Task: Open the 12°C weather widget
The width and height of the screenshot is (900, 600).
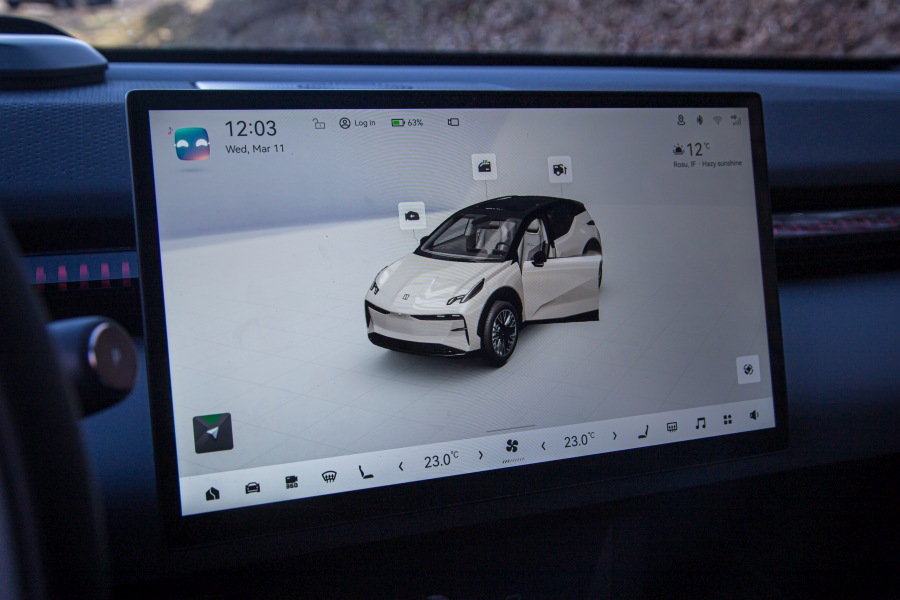Action: point(707,154)
